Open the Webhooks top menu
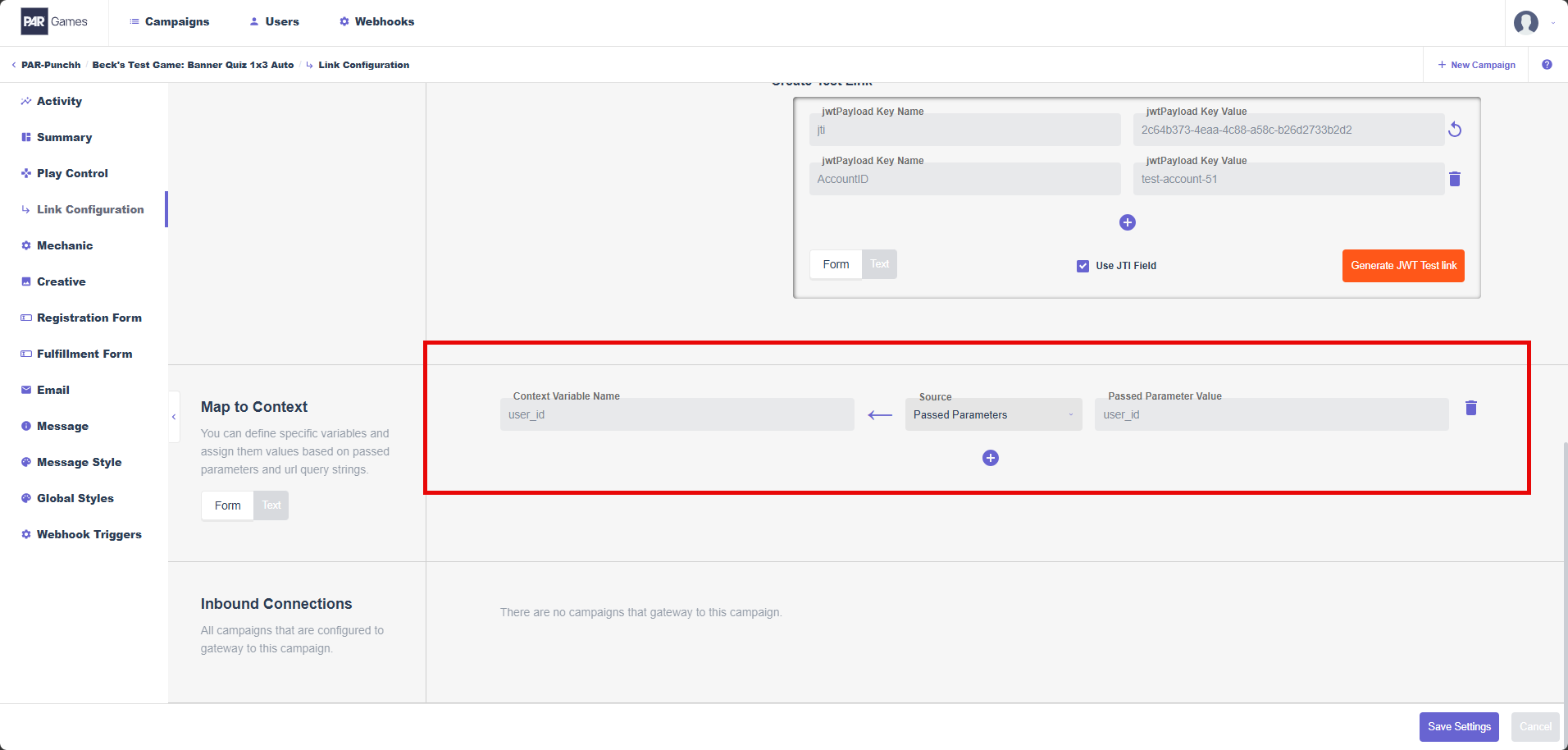 [376, 21]
